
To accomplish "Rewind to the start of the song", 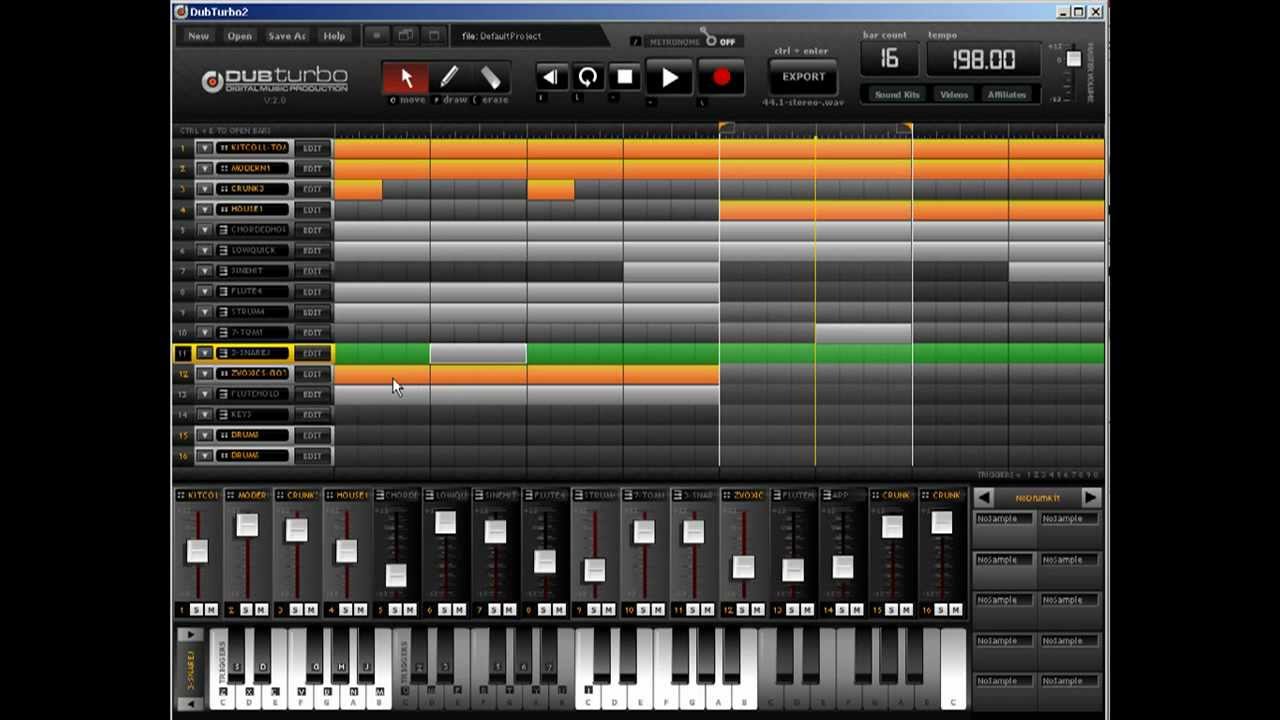I will 550,77.
